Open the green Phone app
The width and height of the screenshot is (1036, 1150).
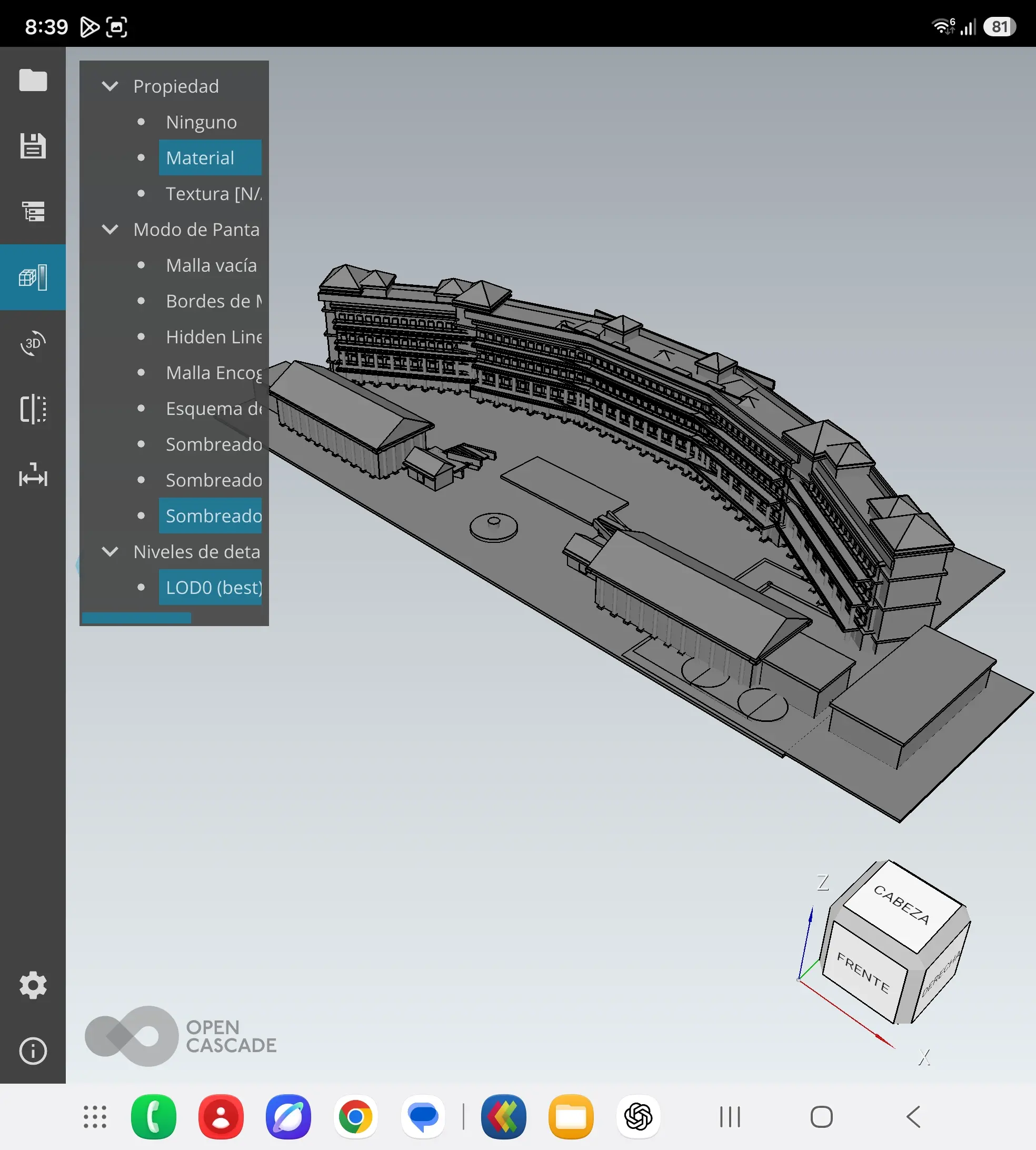[x=154, y=1117]
